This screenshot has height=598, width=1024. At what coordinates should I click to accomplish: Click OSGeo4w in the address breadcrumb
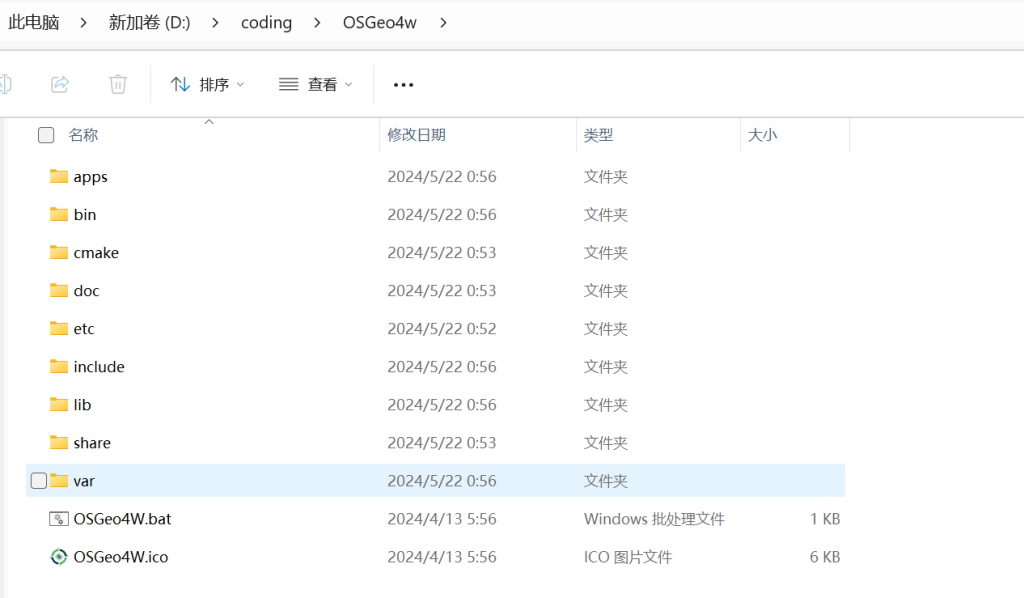pyautogui.click(x=379, y=23)
